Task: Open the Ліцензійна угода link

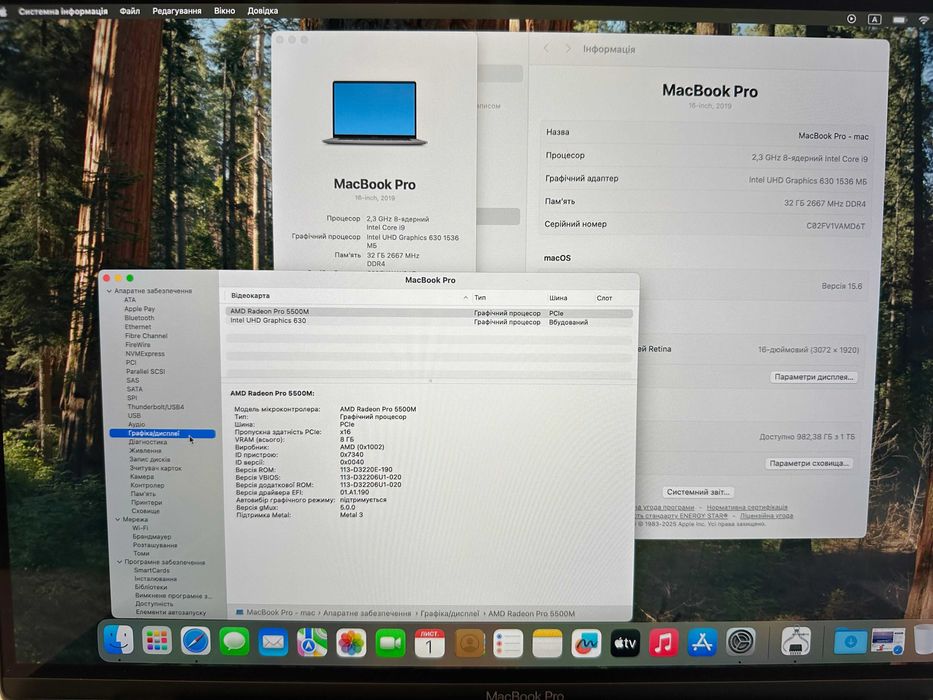Action: [766, 516]
